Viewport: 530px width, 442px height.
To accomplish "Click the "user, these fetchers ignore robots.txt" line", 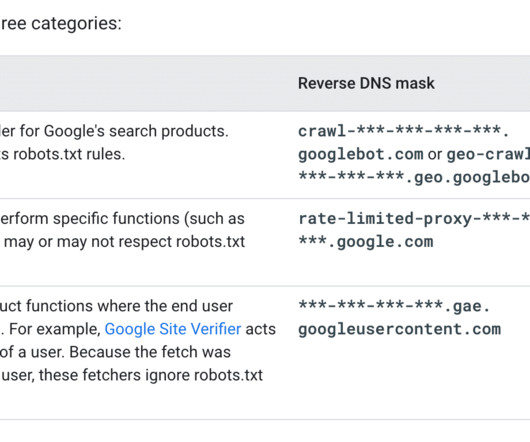I will [x=132, y=375].
